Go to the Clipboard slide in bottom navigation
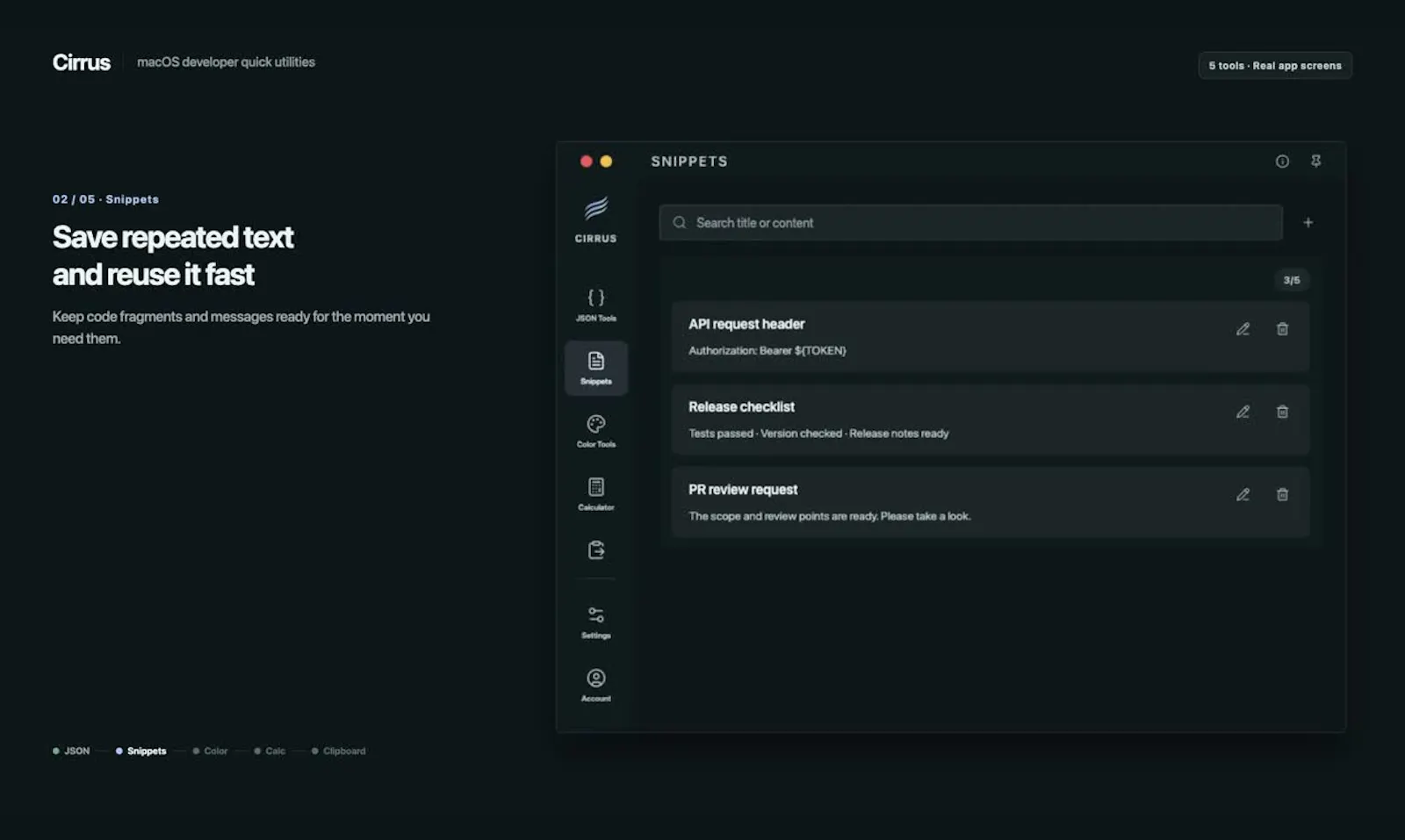Image resolution: width=1405 pixels, height=840 pixels. [x=338, y=751]
